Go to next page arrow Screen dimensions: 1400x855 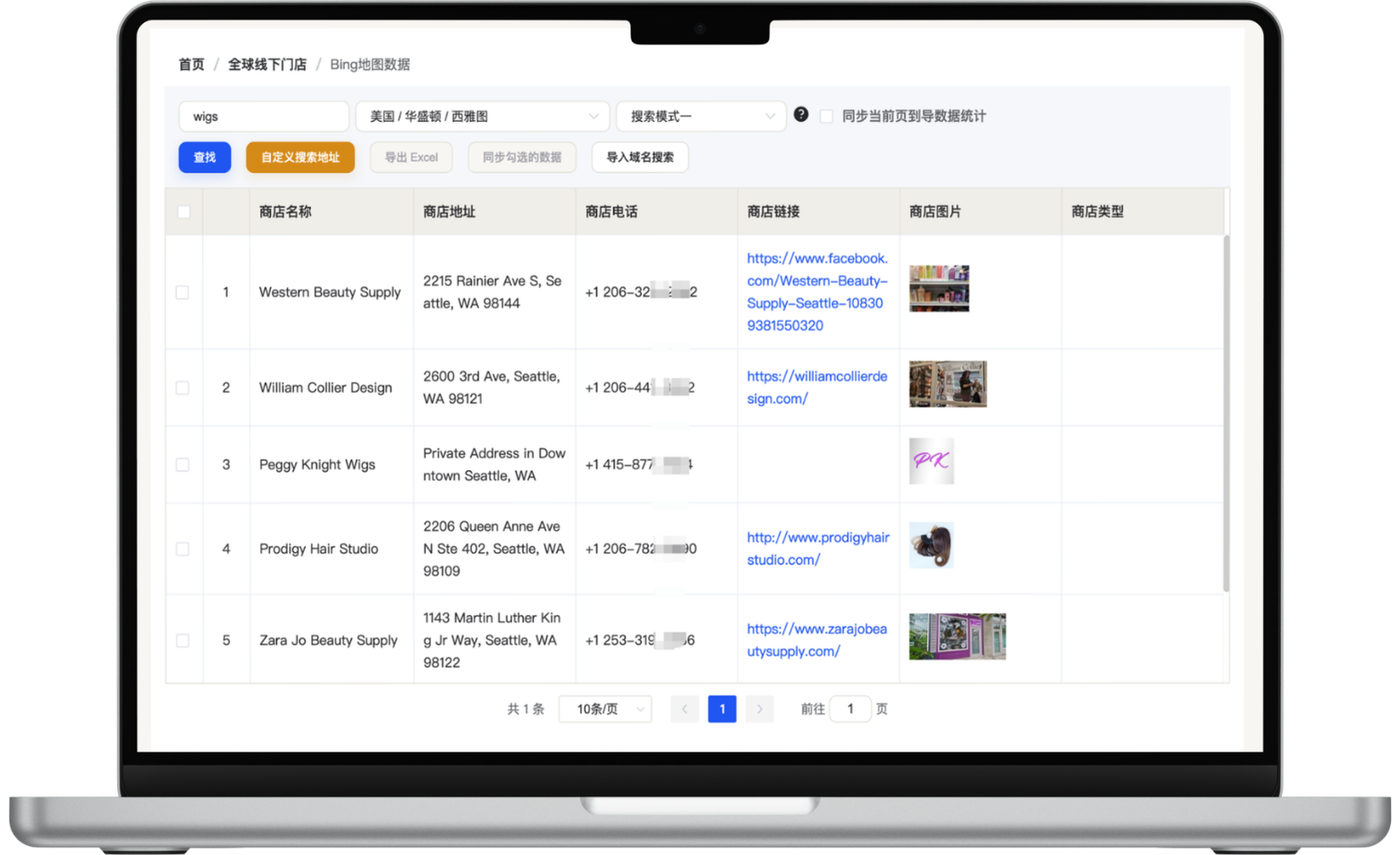point(759,708)
